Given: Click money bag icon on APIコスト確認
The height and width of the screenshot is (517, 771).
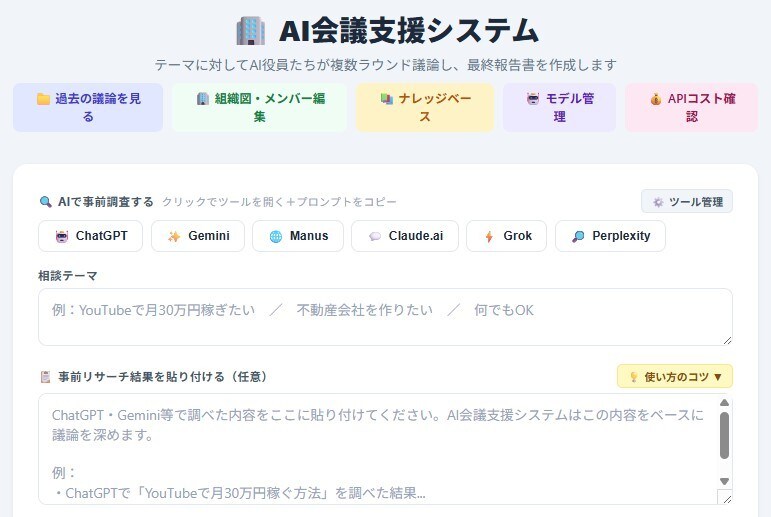Looking at the screenshot, I should [655, 99].
